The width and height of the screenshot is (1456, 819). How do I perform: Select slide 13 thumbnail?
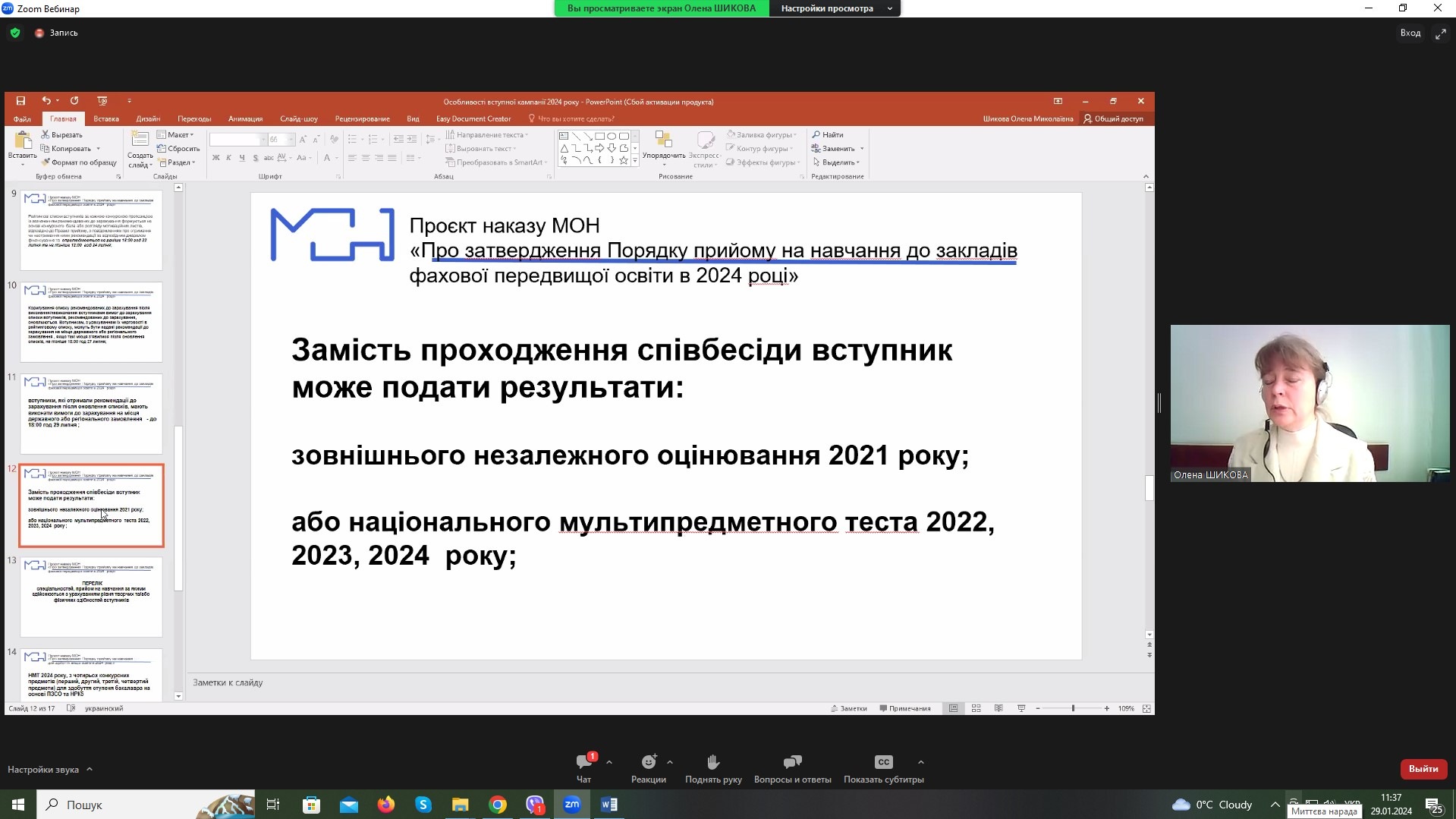[x=91, y=597]
